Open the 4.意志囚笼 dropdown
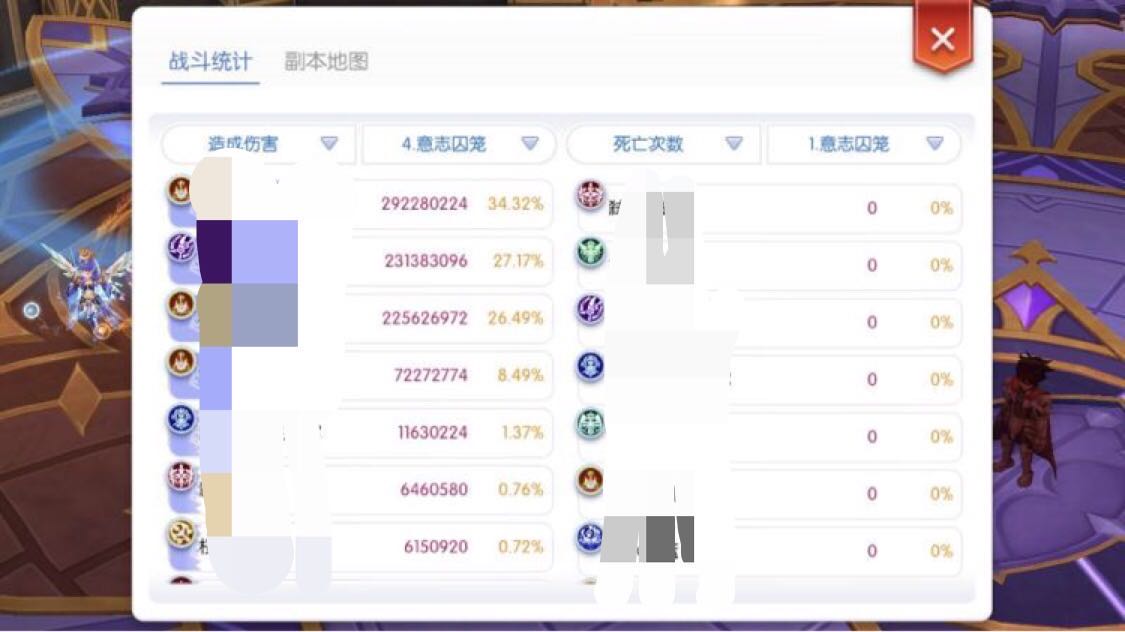Image resolution: width=1125 pixels, height=632 pixels. point(459,144)
